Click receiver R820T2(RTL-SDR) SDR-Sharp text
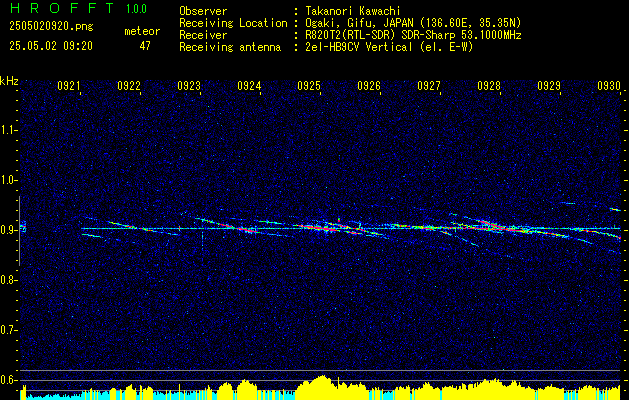The width and height of the screenshot is (629, 400). point(413,35)
